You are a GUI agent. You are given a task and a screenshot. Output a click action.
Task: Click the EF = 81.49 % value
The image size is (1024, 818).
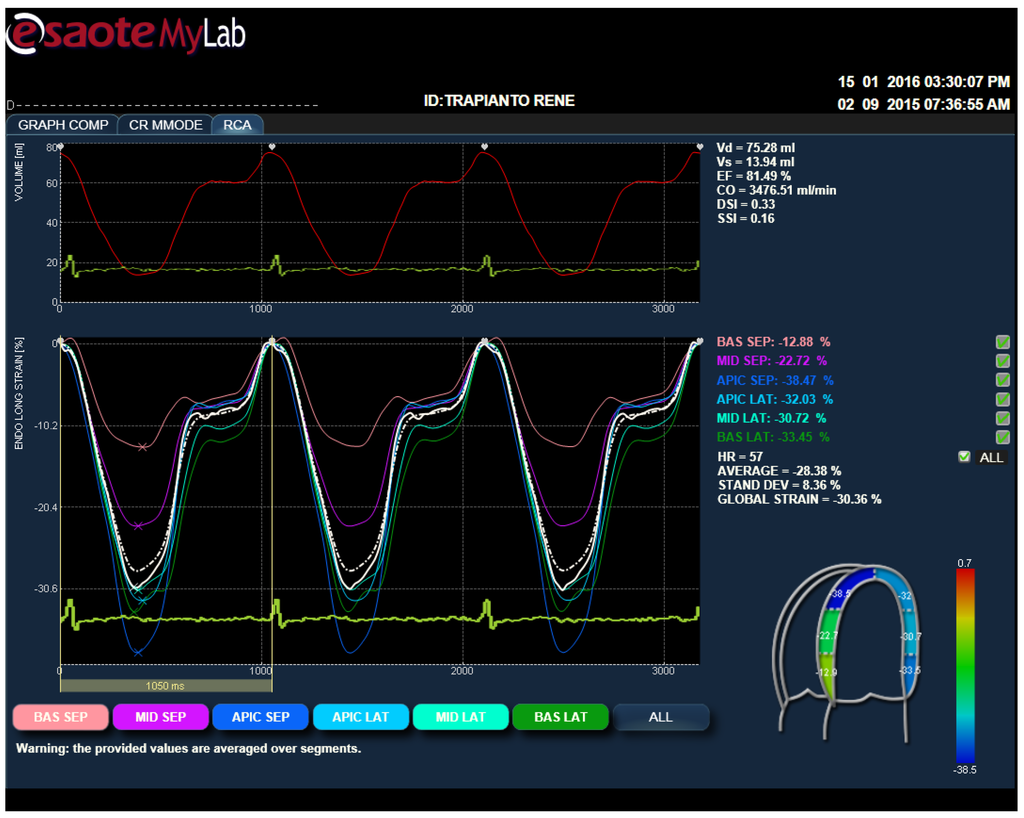(x=754, y=176)
